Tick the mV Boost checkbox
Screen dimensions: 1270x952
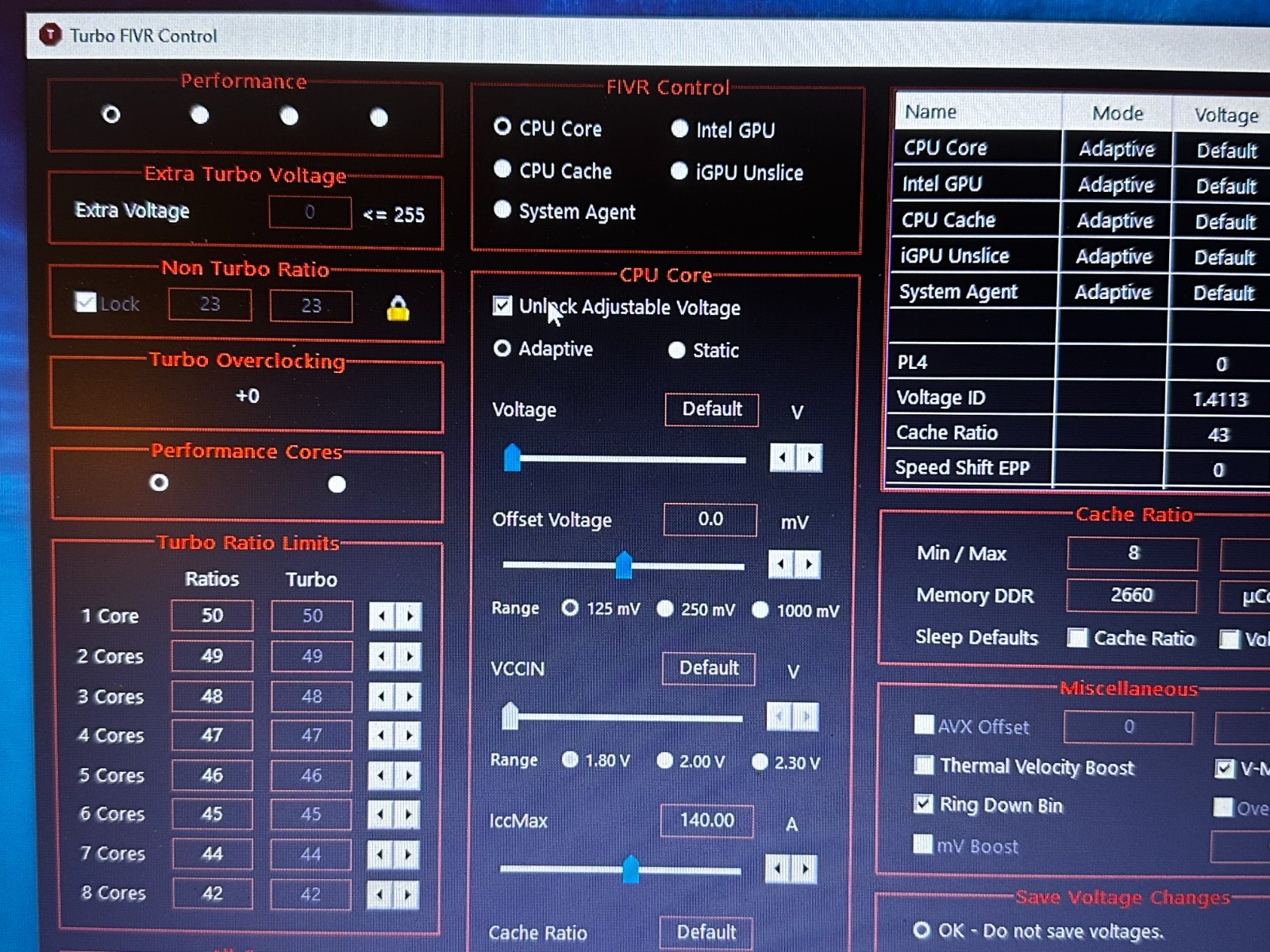922,843
